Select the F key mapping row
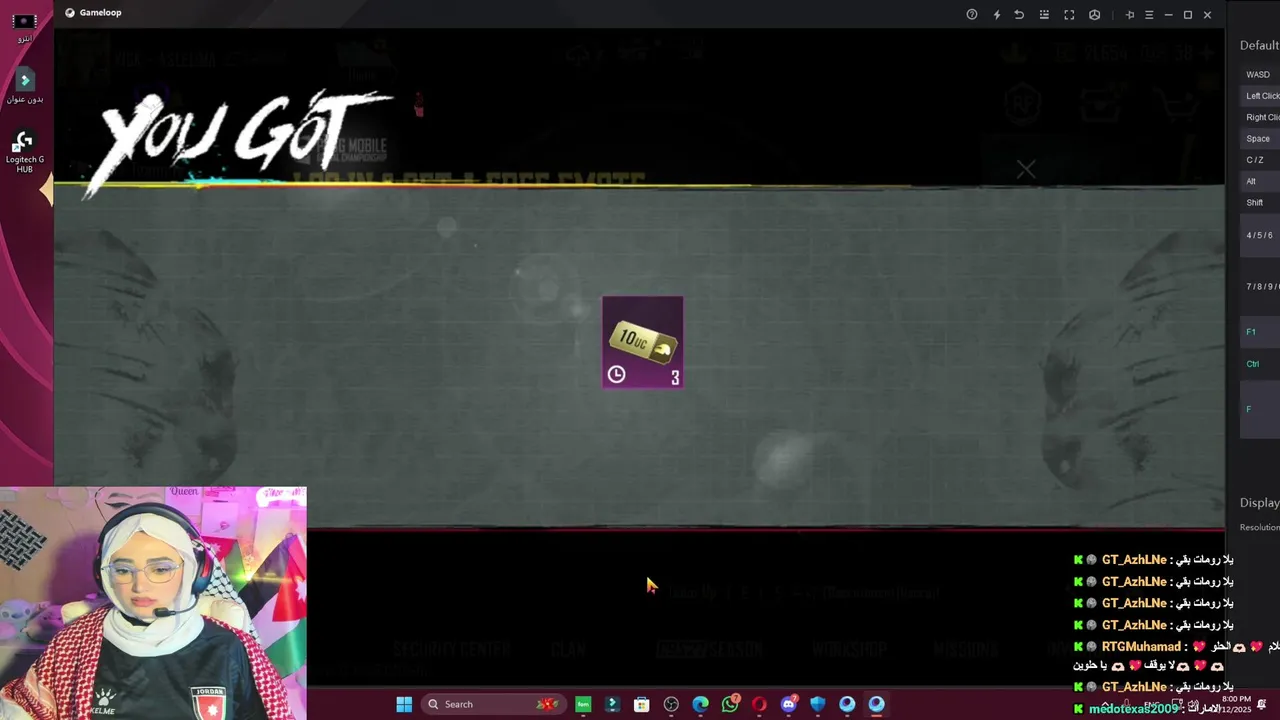1280x720 pixels. click(x=1260, y=409)
